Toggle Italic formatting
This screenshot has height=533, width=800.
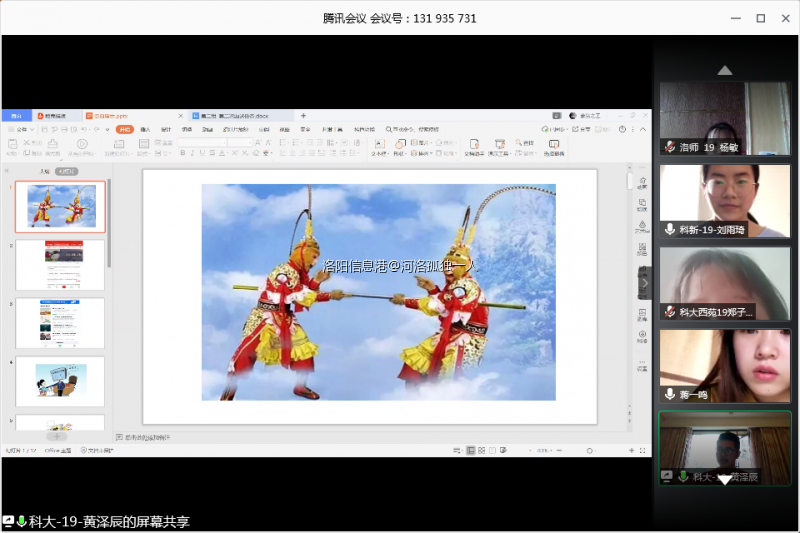click(x=192, y=153)
